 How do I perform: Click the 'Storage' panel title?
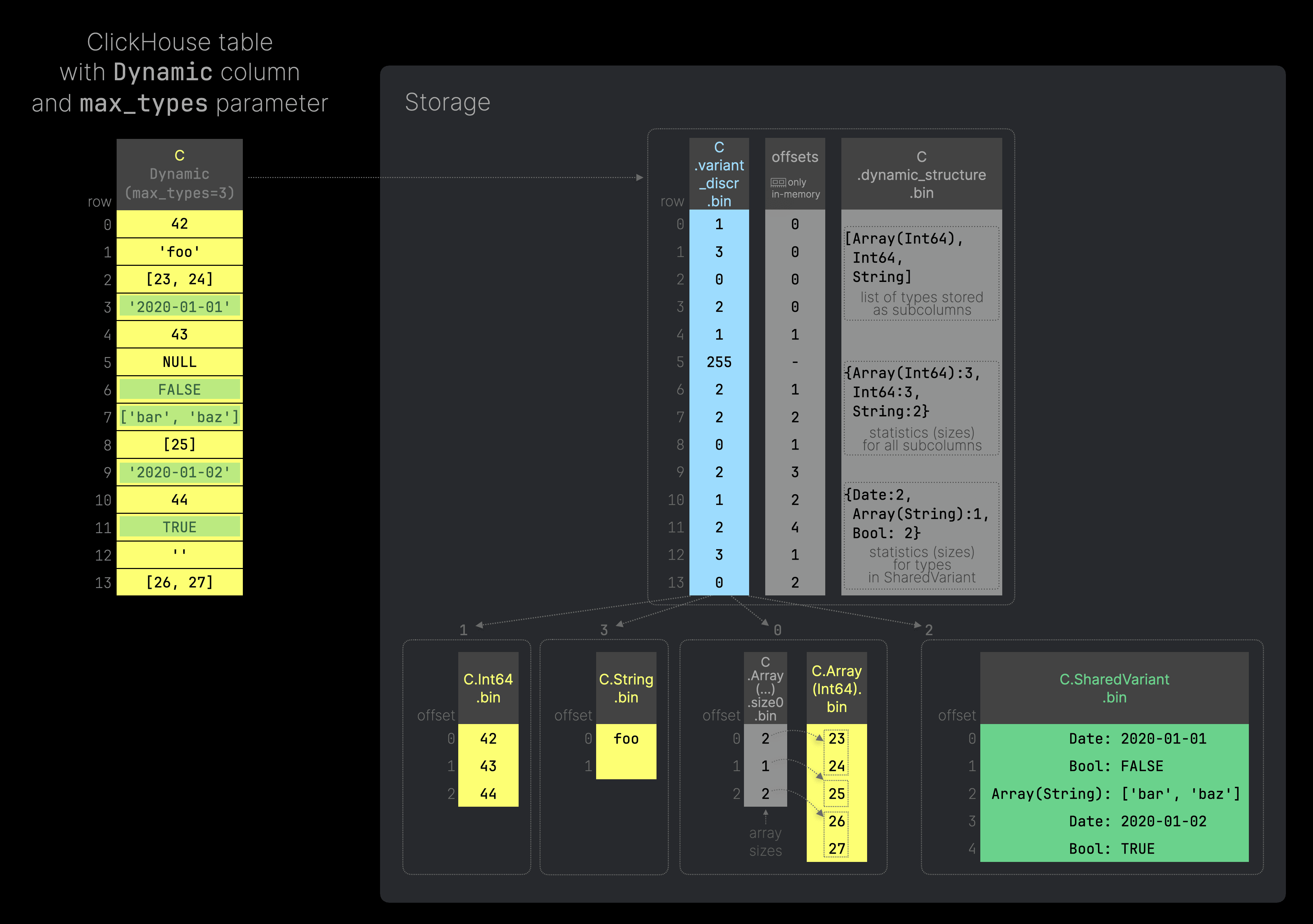coord(447,102)
